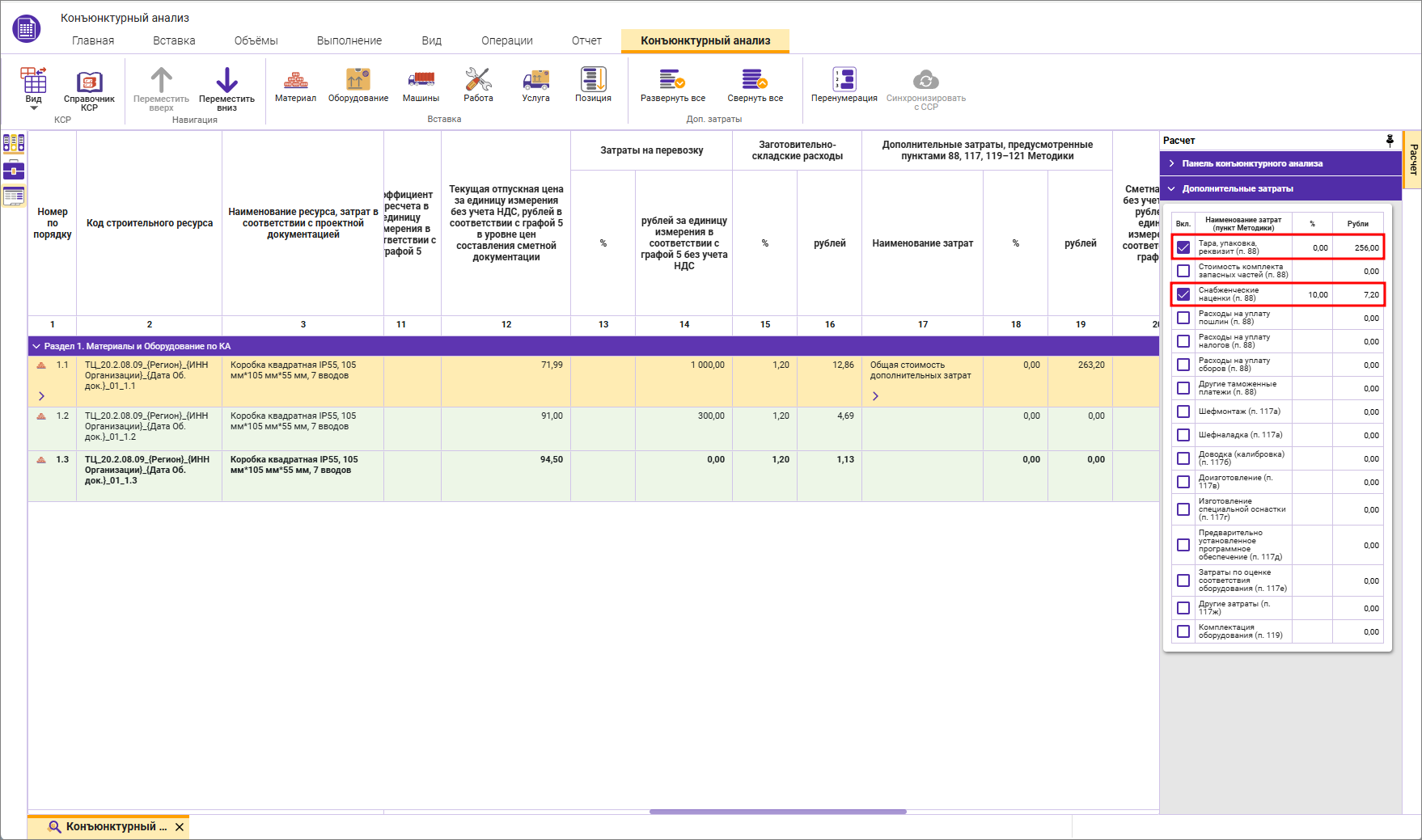Open the Отчет ribbon tab
Image resolution: width=1422 pixels, height=840 pixels.
tap(586, 40)
